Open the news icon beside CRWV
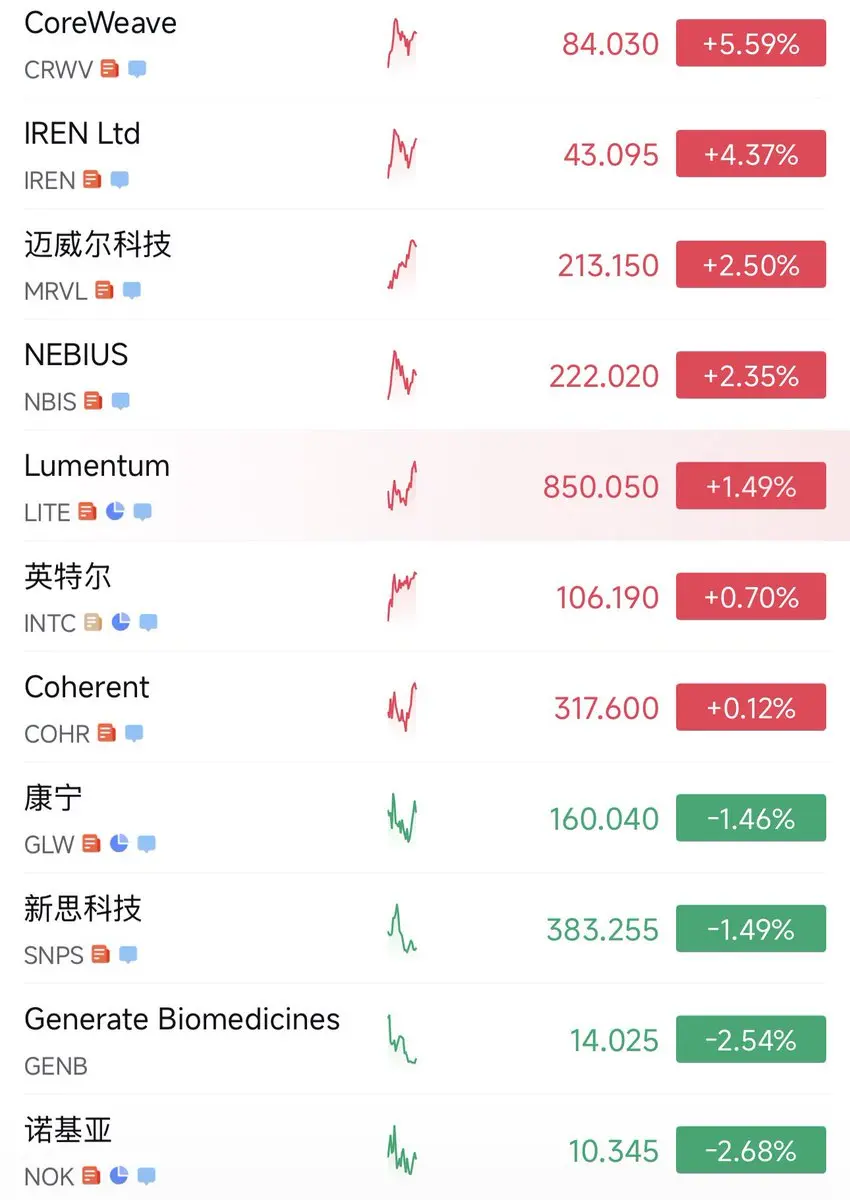This screenshot has width=850, height=1200. click(110, 69)
